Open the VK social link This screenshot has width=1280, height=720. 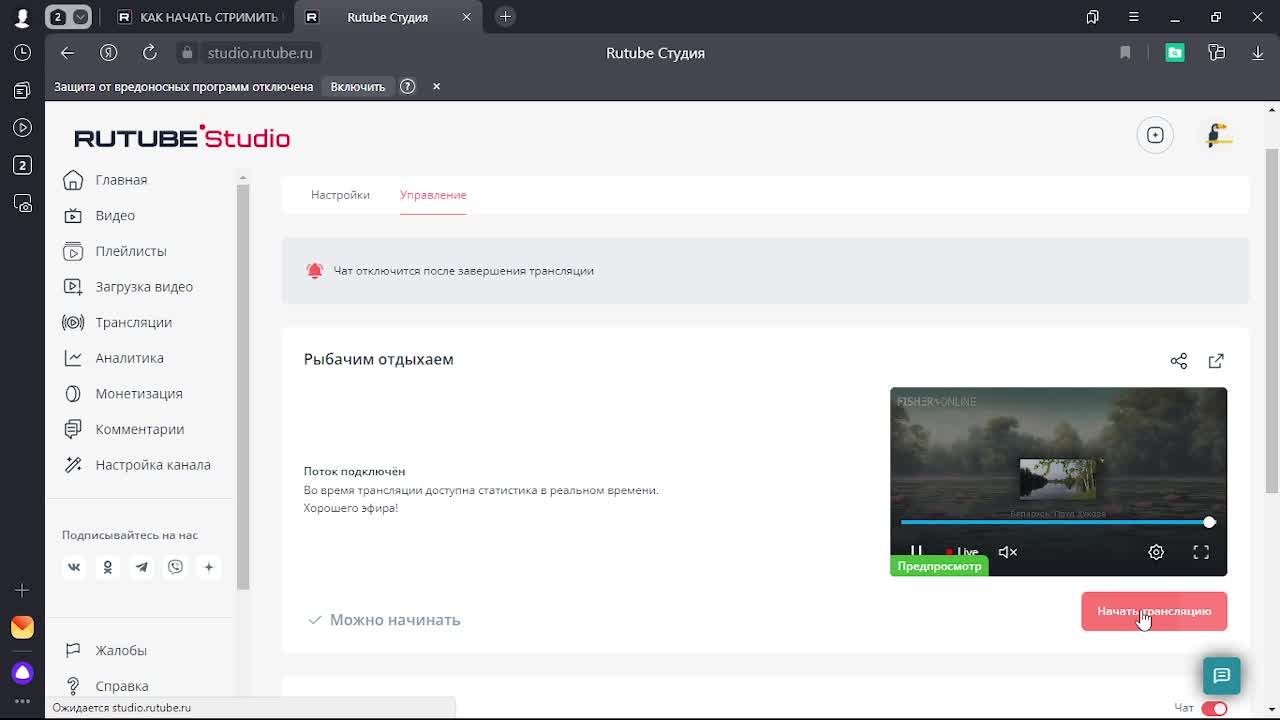pyautogui.click(x=74, y=567)
